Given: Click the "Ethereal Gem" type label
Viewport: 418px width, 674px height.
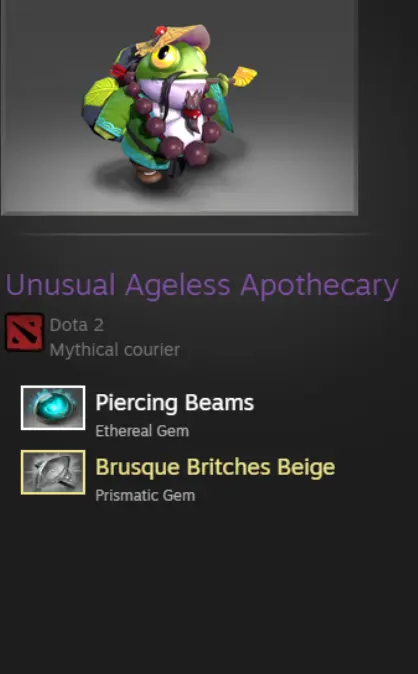Looking at the screenshot, I should (142, 431).
